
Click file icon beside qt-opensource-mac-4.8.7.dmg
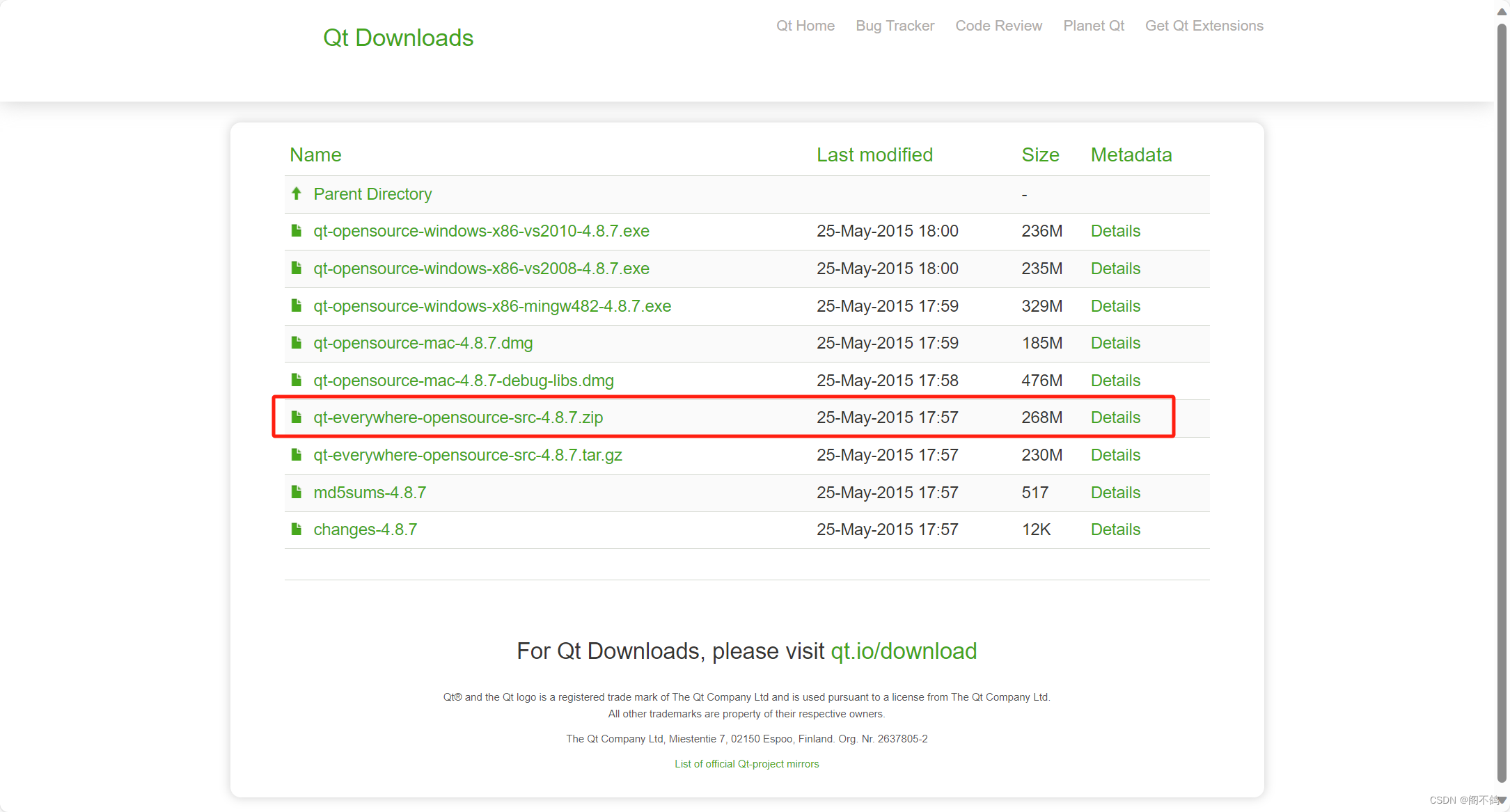coord(297,342)
